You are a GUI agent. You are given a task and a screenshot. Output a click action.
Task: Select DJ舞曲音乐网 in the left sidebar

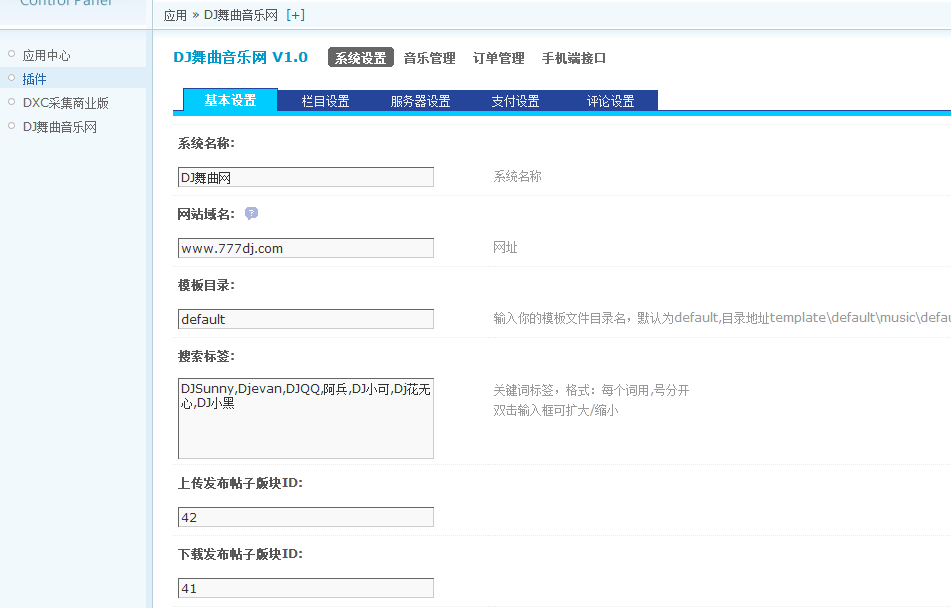61,126
